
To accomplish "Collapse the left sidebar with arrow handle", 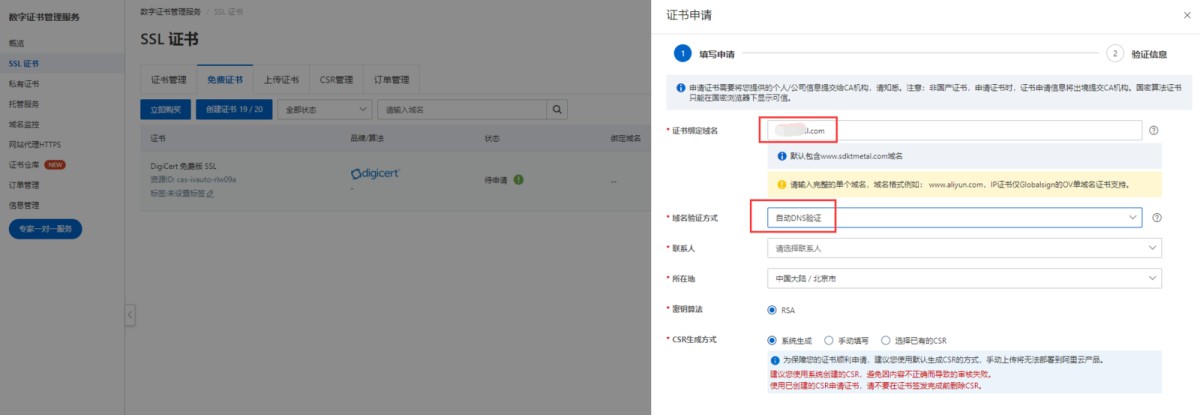I will 130,315.
